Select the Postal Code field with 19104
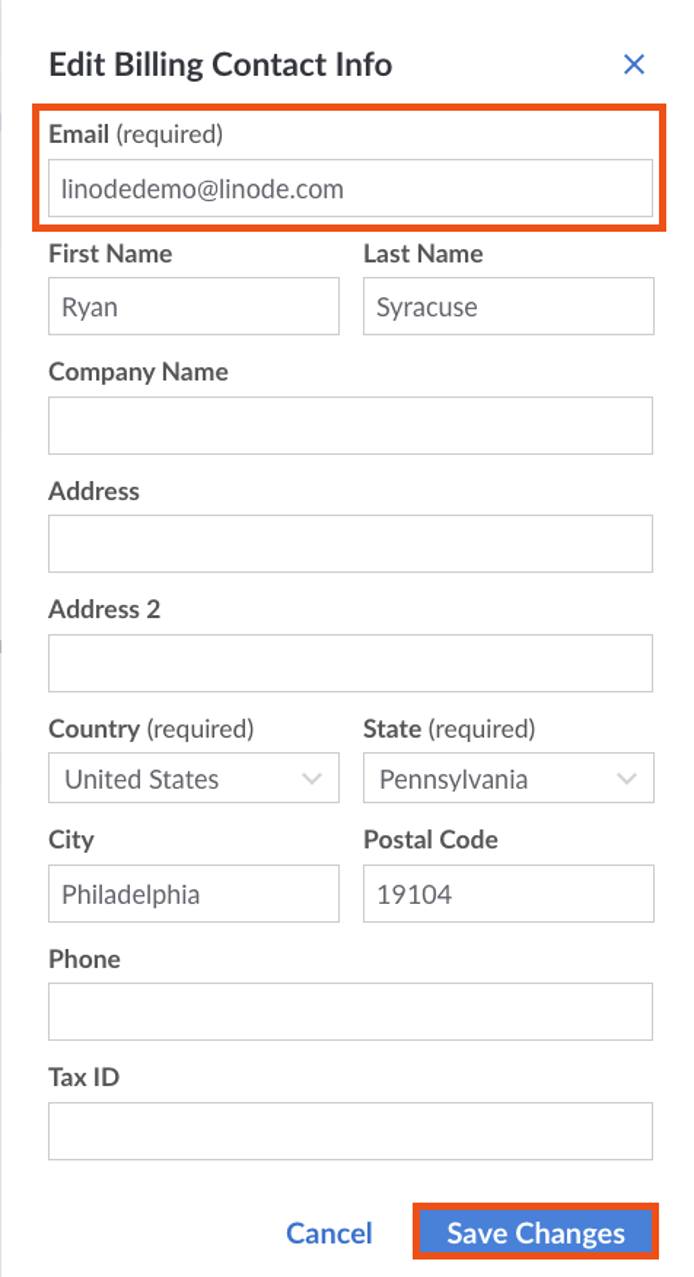This screenshot has height=1277, width=694. point(508,894)
